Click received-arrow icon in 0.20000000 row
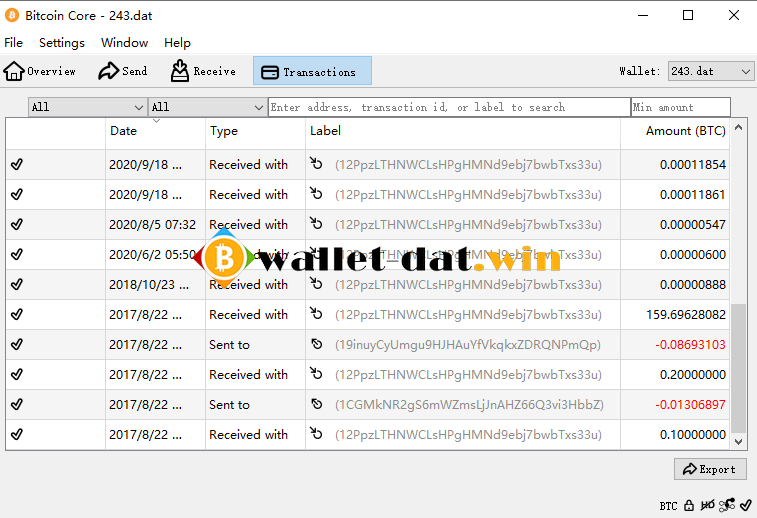 click(x=316, y=373)
